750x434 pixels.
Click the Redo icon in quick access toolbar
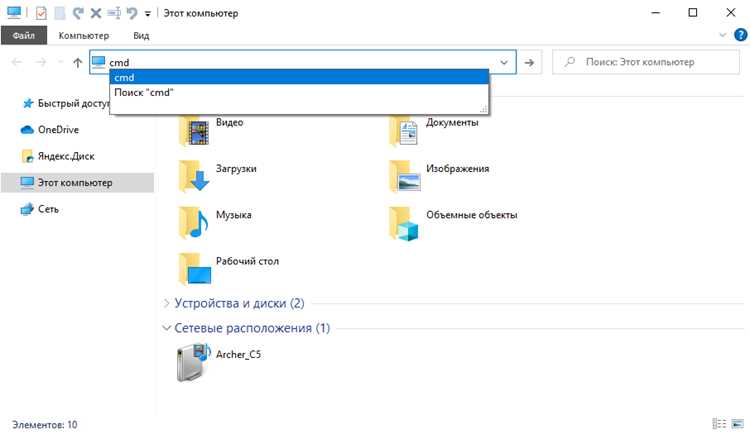click(77, 13)
